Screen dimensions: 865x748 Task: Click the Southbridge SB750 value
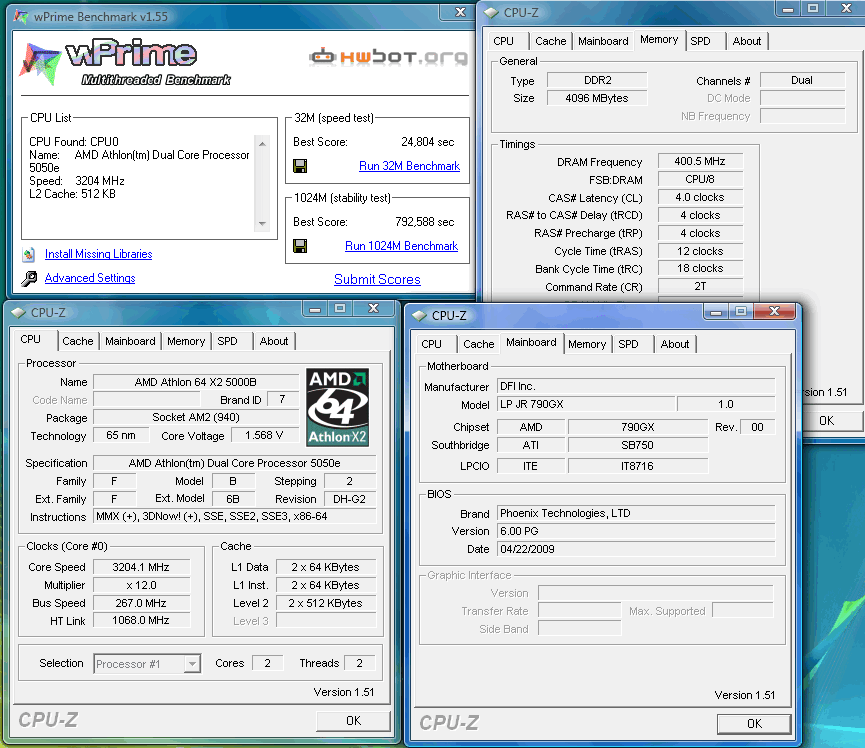pyautogui.click(x=638, y=445)
